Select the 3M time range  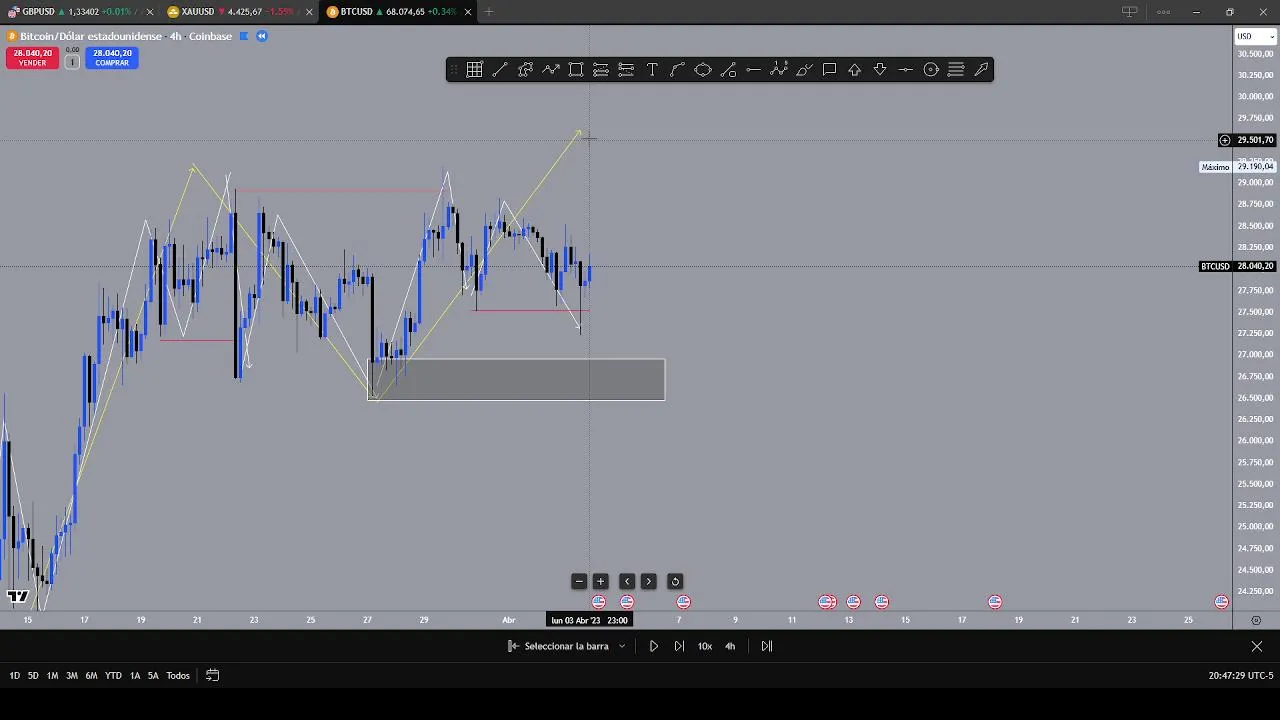tap(72, 676)
